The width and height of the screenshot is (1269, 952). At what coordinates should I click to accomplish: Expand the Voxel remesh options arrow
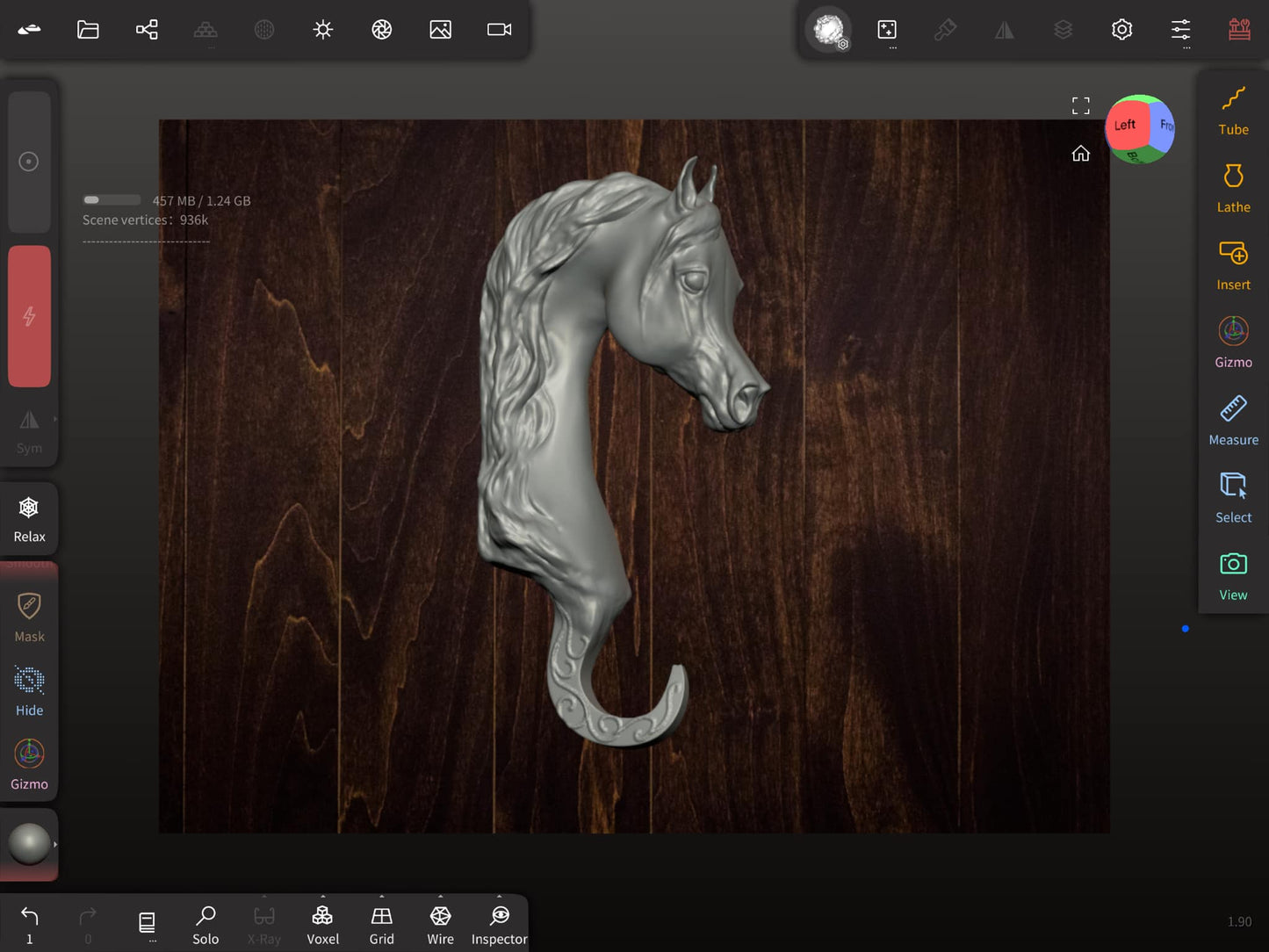322,896
